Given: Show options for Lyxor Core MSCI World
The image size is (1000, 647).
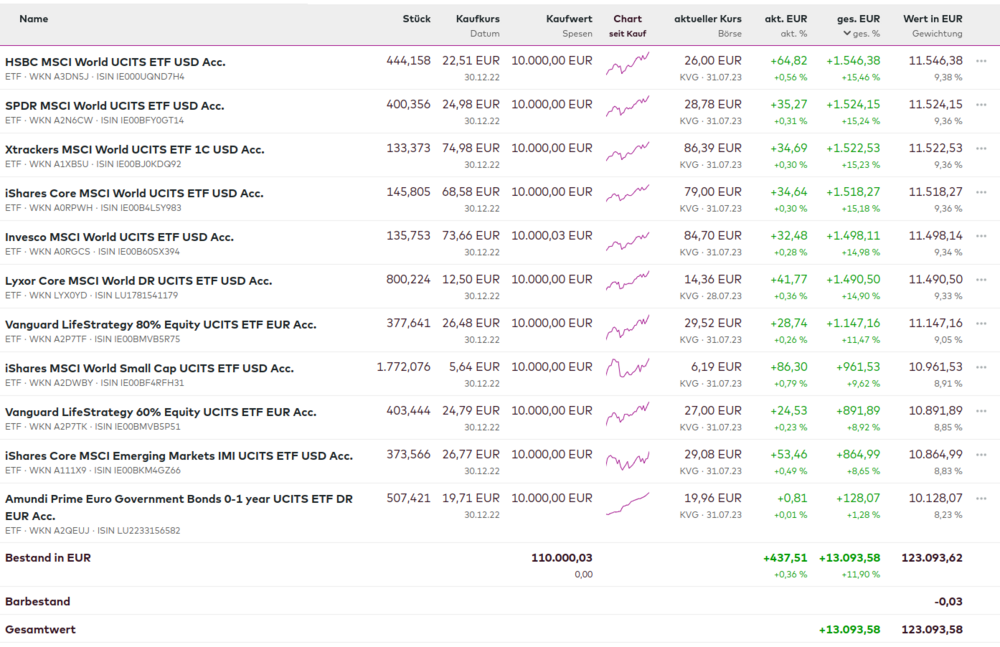Looking at the screenshot, I should (x=981, y=280).
